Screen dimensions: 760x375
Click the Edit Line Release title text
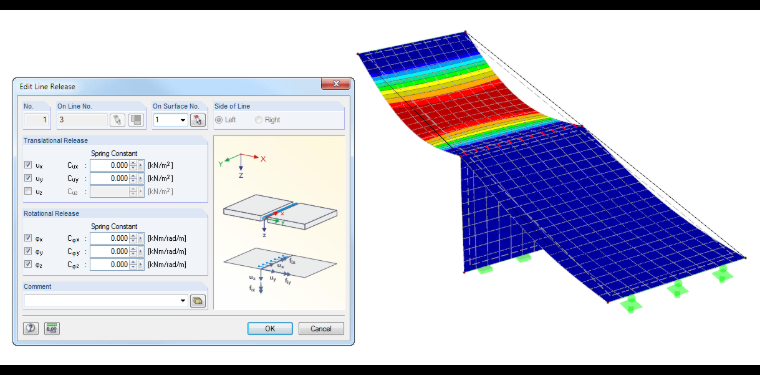(x=47, y=87)
